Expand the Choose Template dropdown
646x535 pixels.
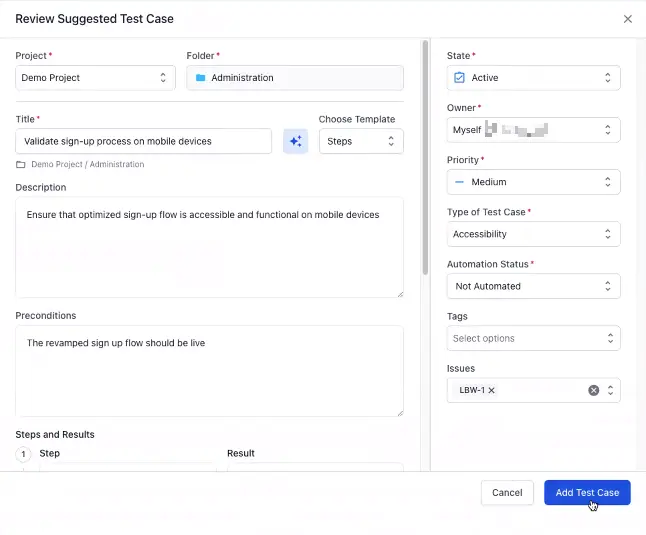point(361,141)
